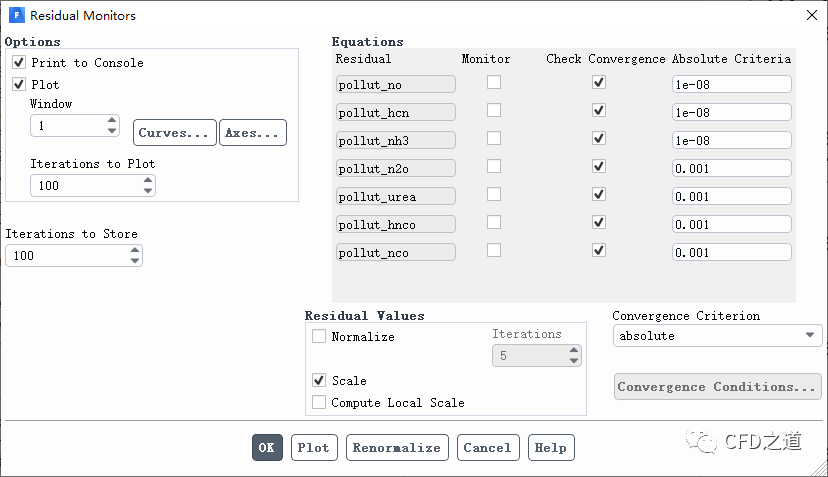
Task: Uncheck Check Convergence for pollut_urea
Action: coord(598,195)
